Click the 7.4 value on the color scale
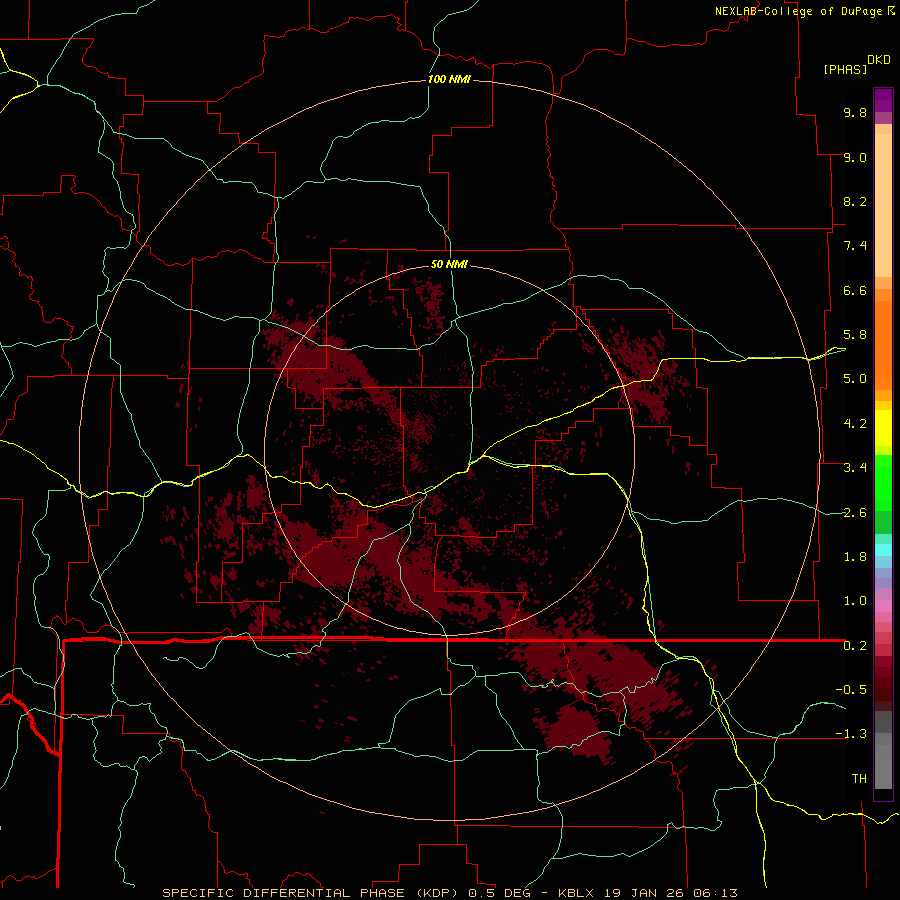This screenshot has width=900, height=900. tap(855, 246)
